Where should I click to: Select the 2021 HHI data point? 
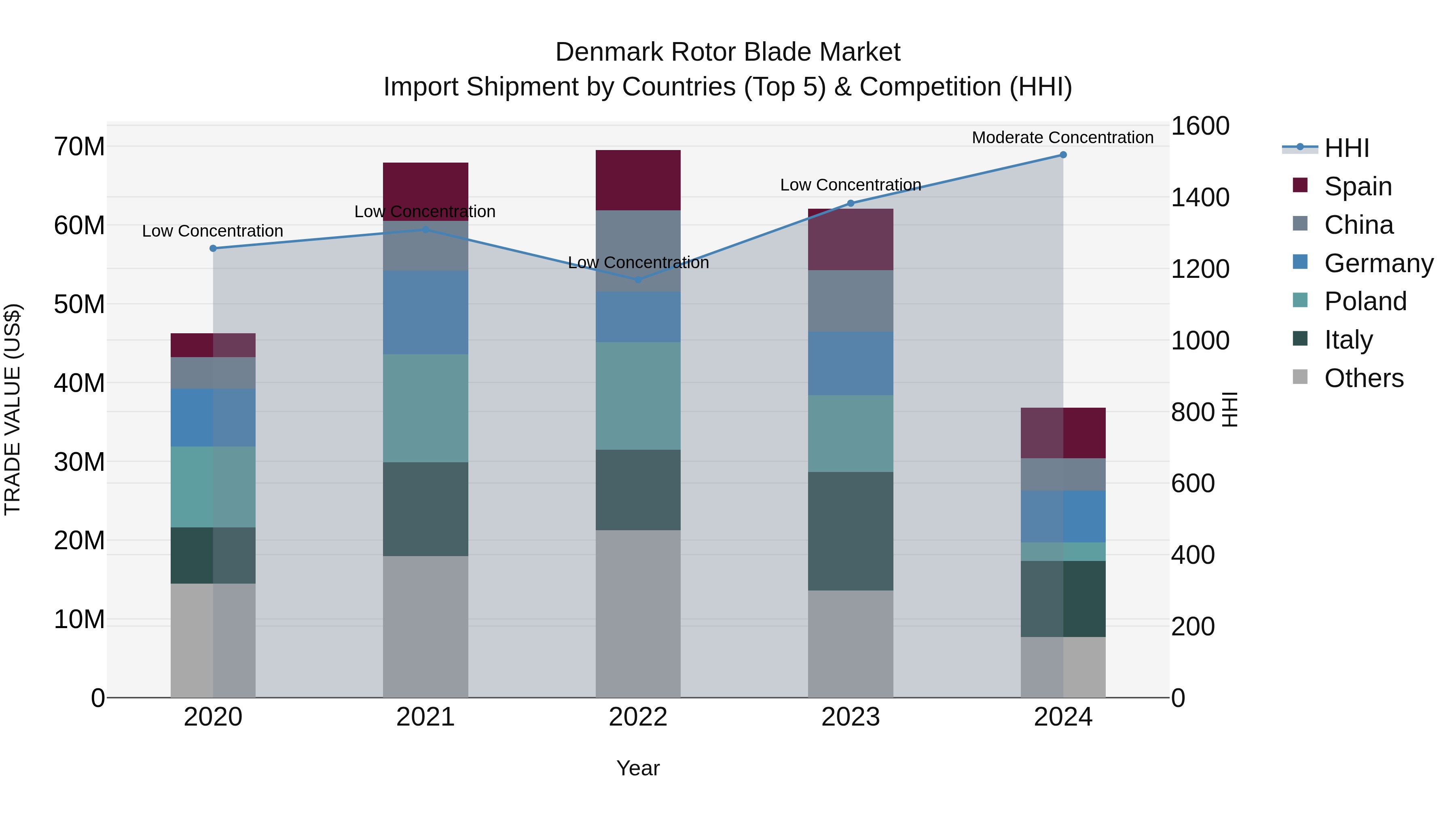click(425, 229)
